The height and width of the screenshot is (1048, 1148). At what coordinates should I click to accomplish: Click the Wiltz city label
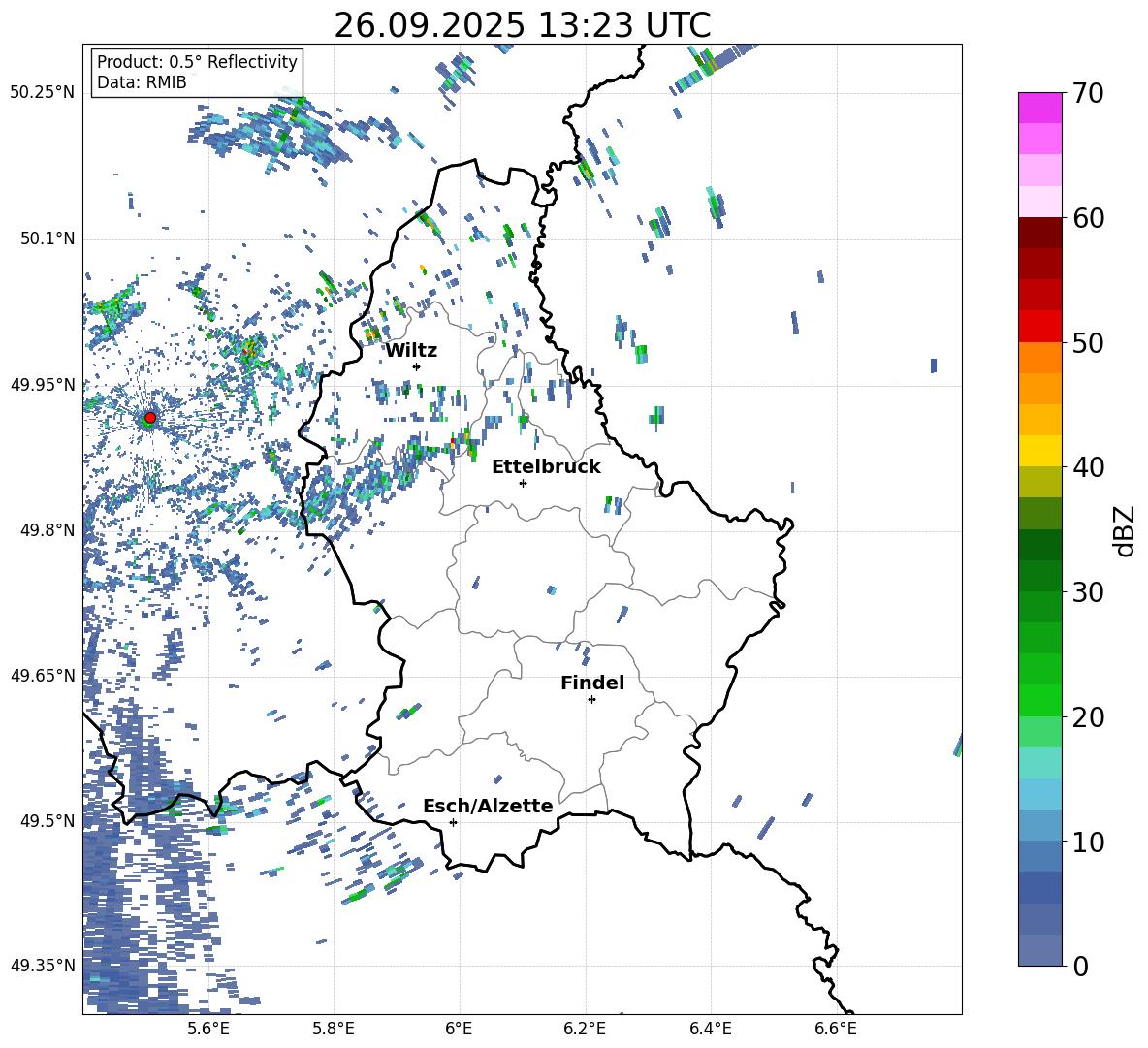pos(411,350)
